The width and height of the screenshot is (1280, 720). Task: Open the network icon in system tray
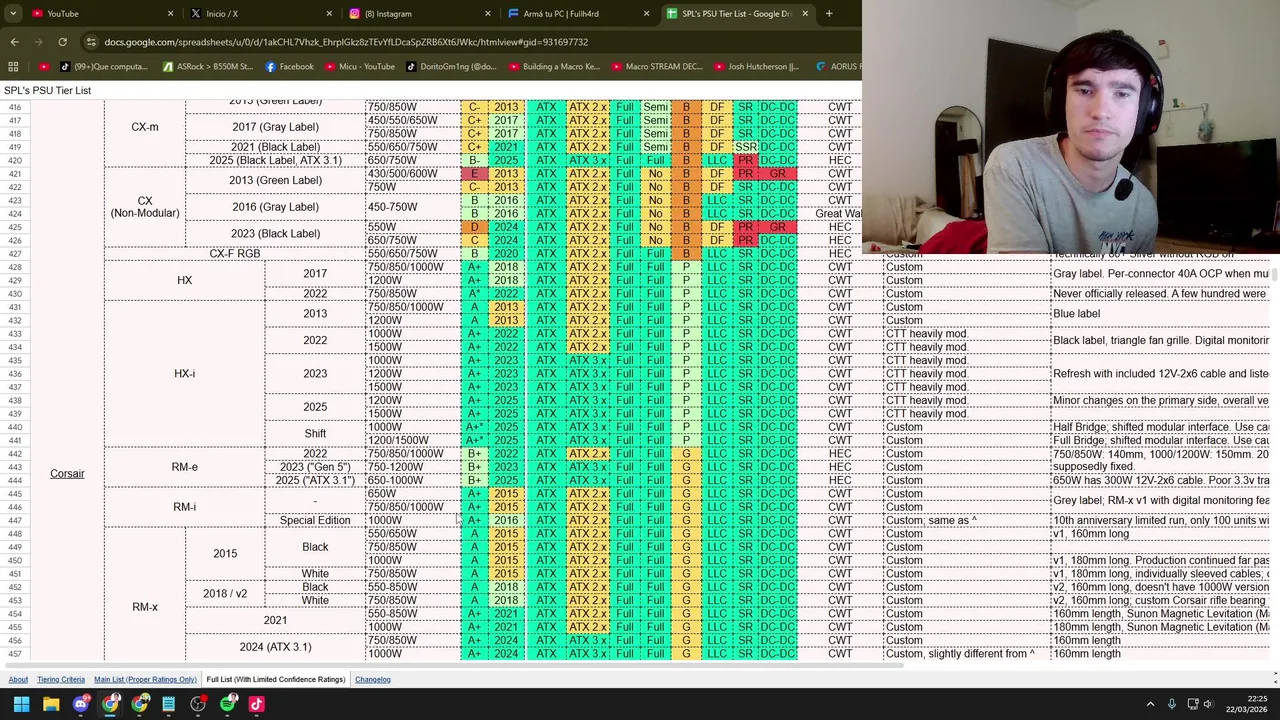tap(1192, 704)
